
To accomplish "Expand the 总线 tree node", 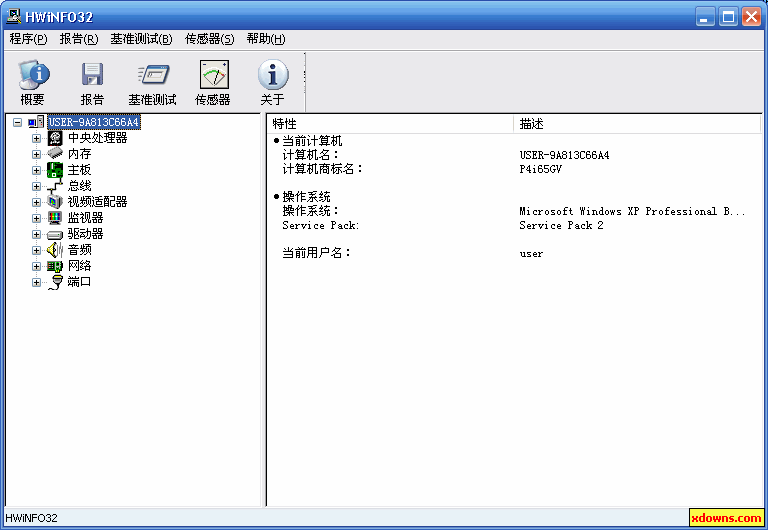I will click(36, 186).
